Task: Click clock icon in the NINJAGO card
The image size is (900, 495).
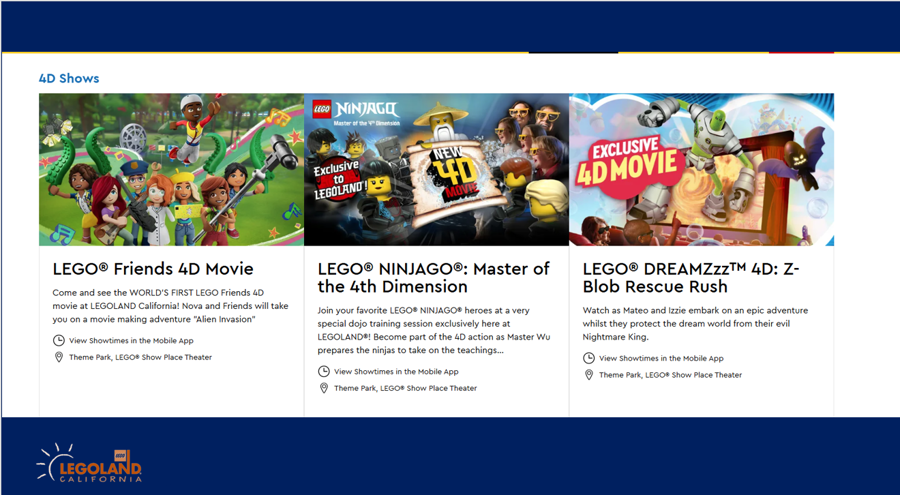Action: tap(324, 372)
